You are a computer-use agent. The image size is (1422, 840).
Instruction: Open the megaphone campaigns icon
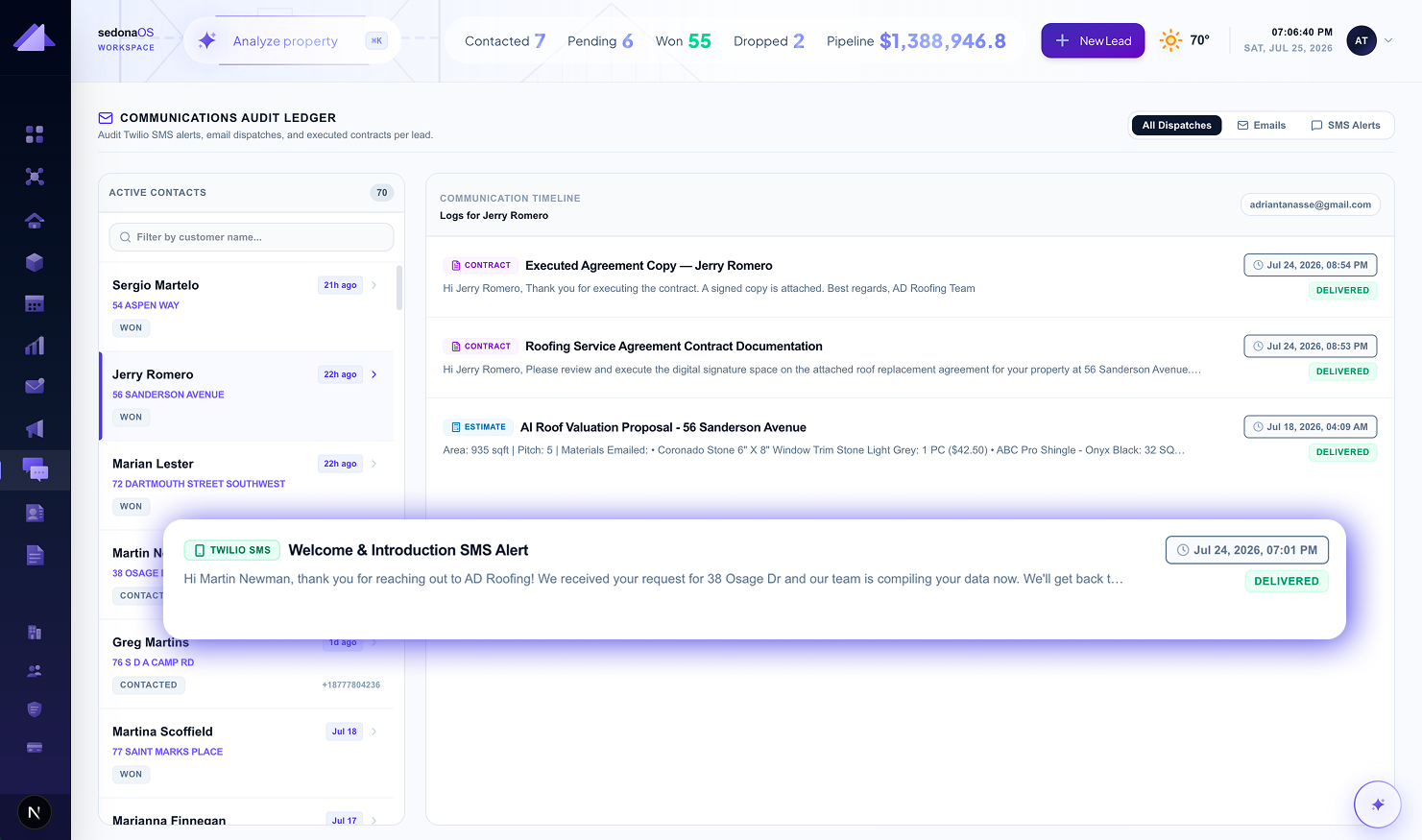(35, 429)
